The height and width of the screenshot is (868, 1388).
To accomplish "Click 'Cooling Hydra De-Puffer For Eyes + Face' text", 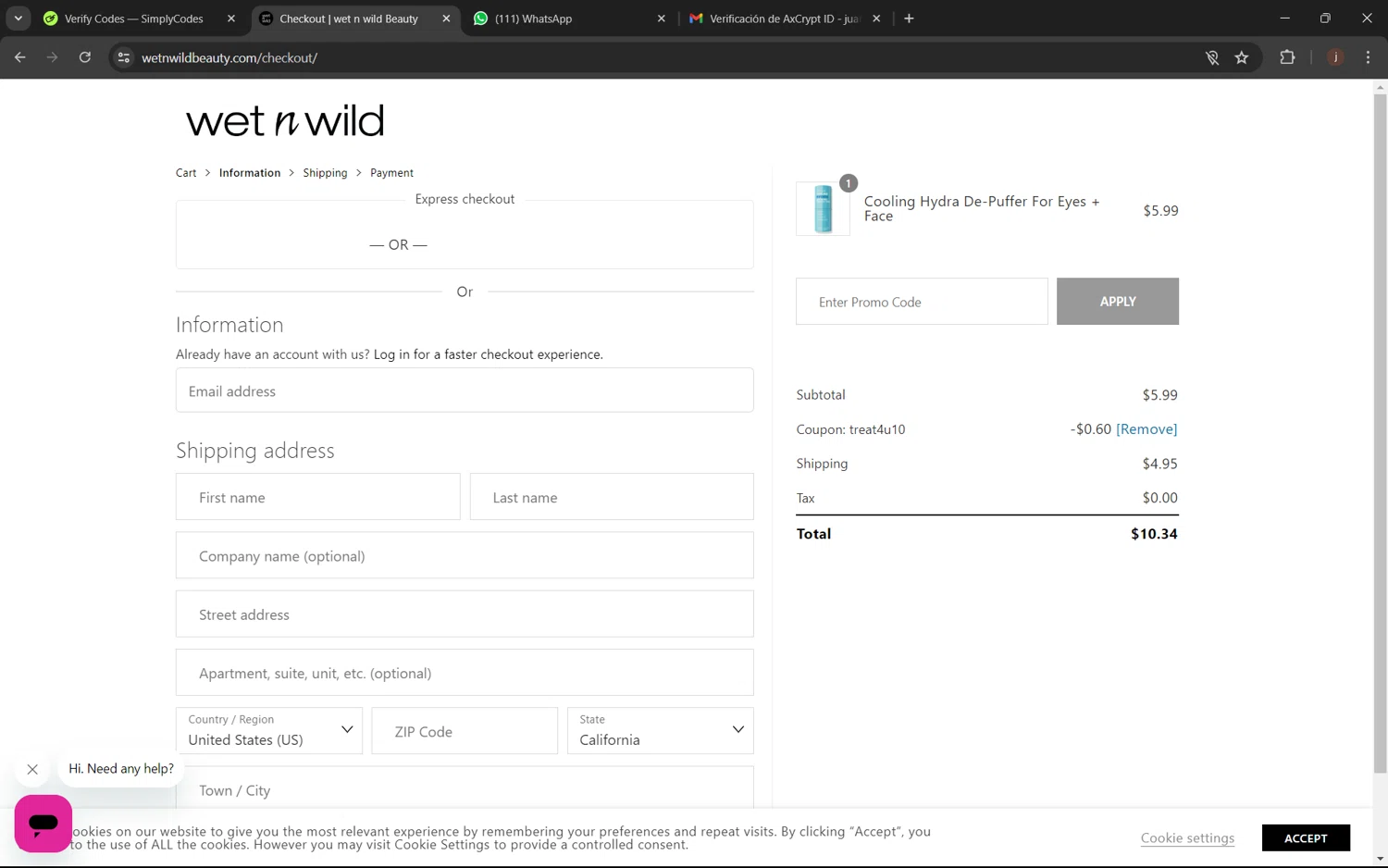I will (982, 209).
